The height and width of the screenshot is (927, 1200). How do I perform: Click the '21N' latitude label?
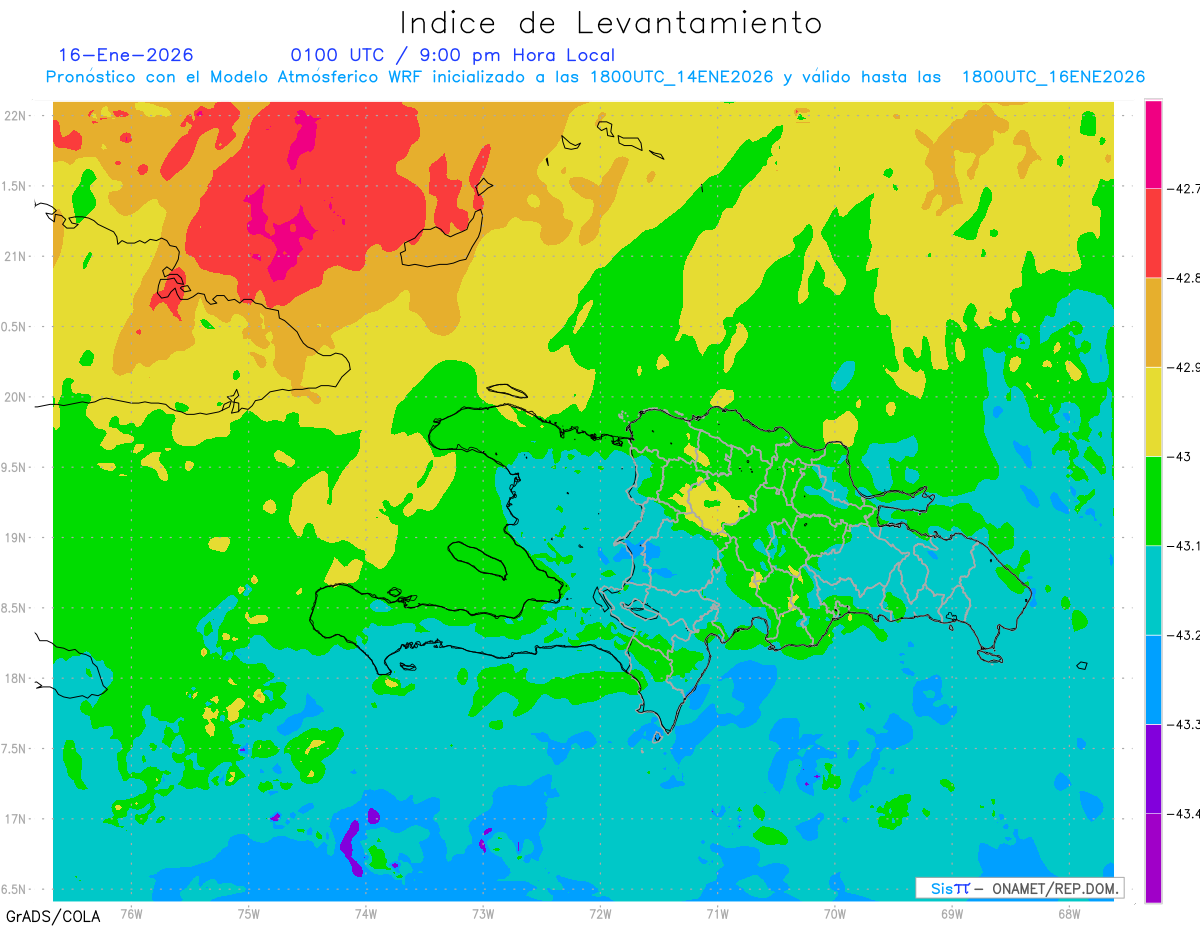16,256
